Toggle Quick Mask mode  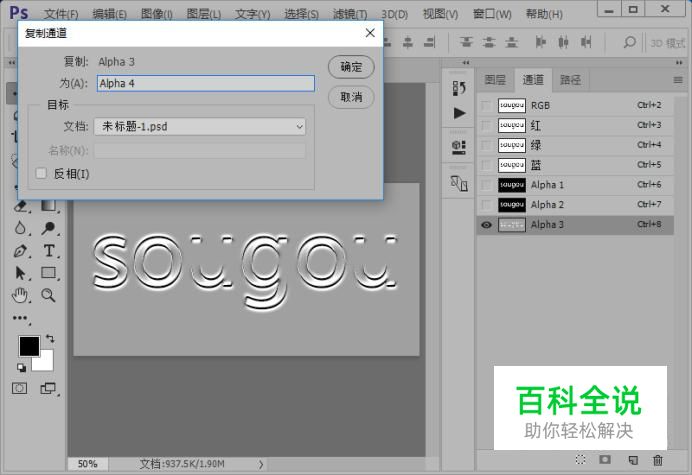click(x=19, y=388)
